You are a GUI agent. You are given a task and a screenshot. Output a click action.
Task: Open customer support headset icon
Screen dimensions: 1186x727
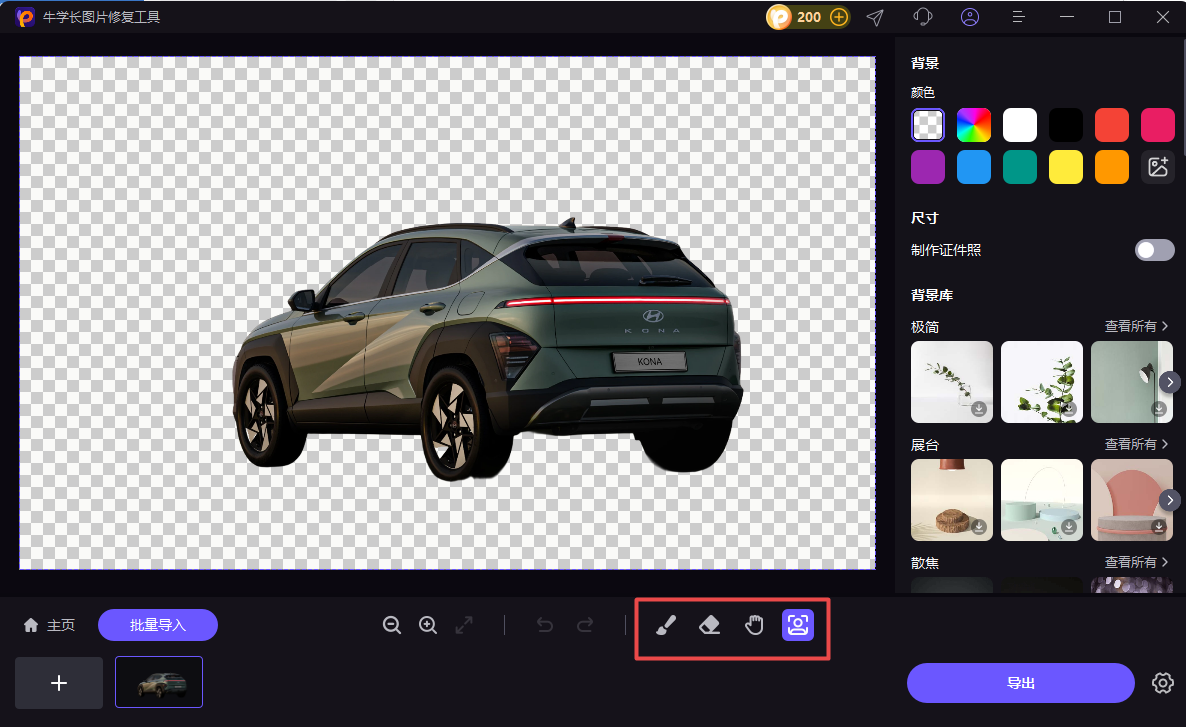(x=923, y=17)
